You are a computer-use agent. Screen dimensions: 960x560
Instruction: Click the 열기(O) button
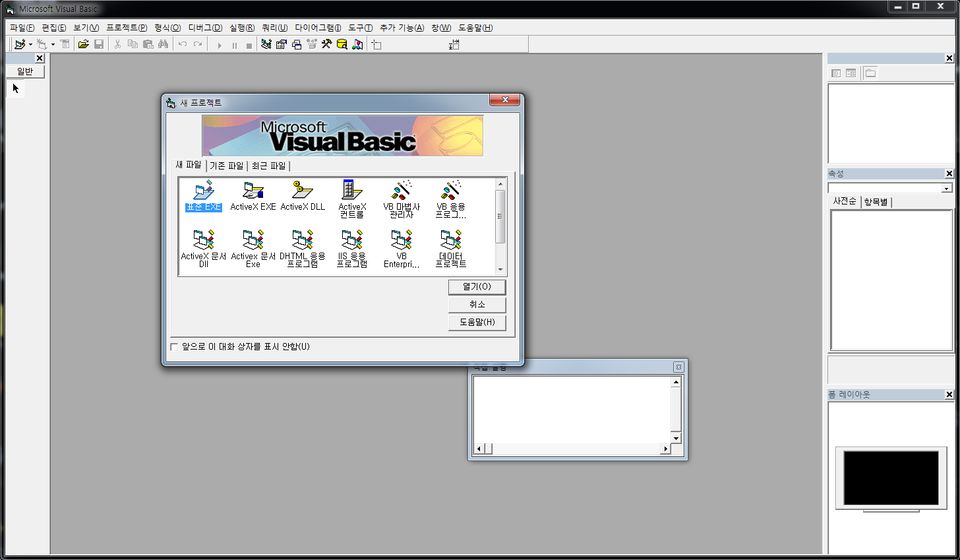[477, 287]
